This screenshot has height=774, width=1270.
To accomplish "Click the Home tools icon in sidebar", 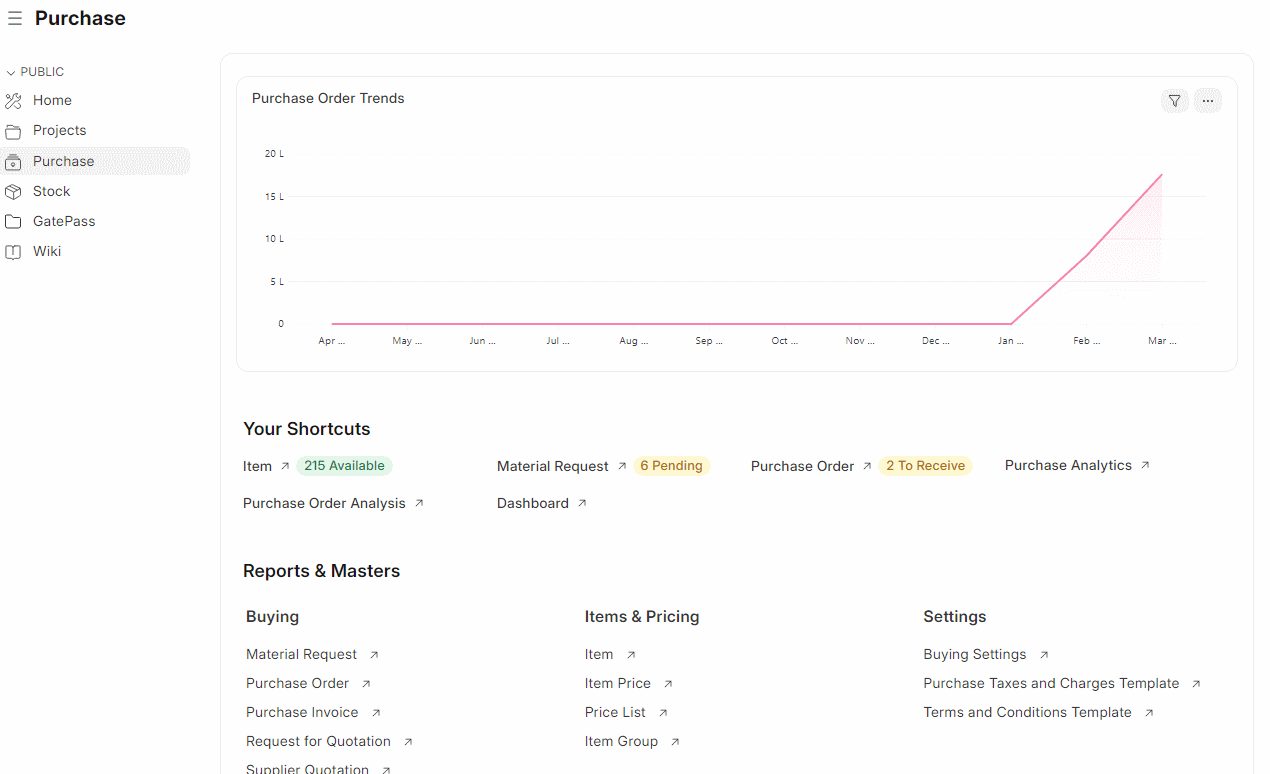I will [13, 101].
